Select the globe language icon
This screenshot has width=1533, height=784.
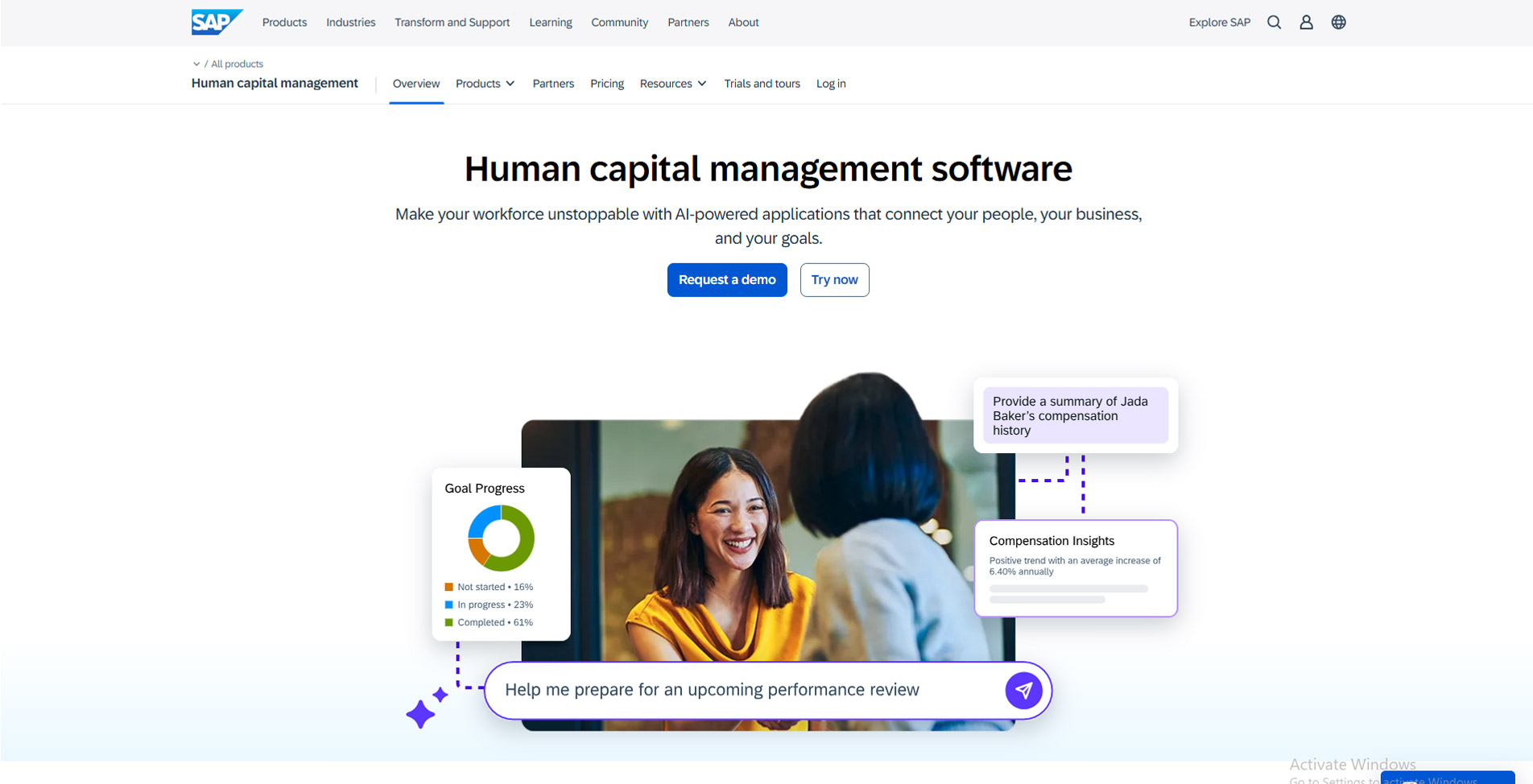(x=1338, y=22)
